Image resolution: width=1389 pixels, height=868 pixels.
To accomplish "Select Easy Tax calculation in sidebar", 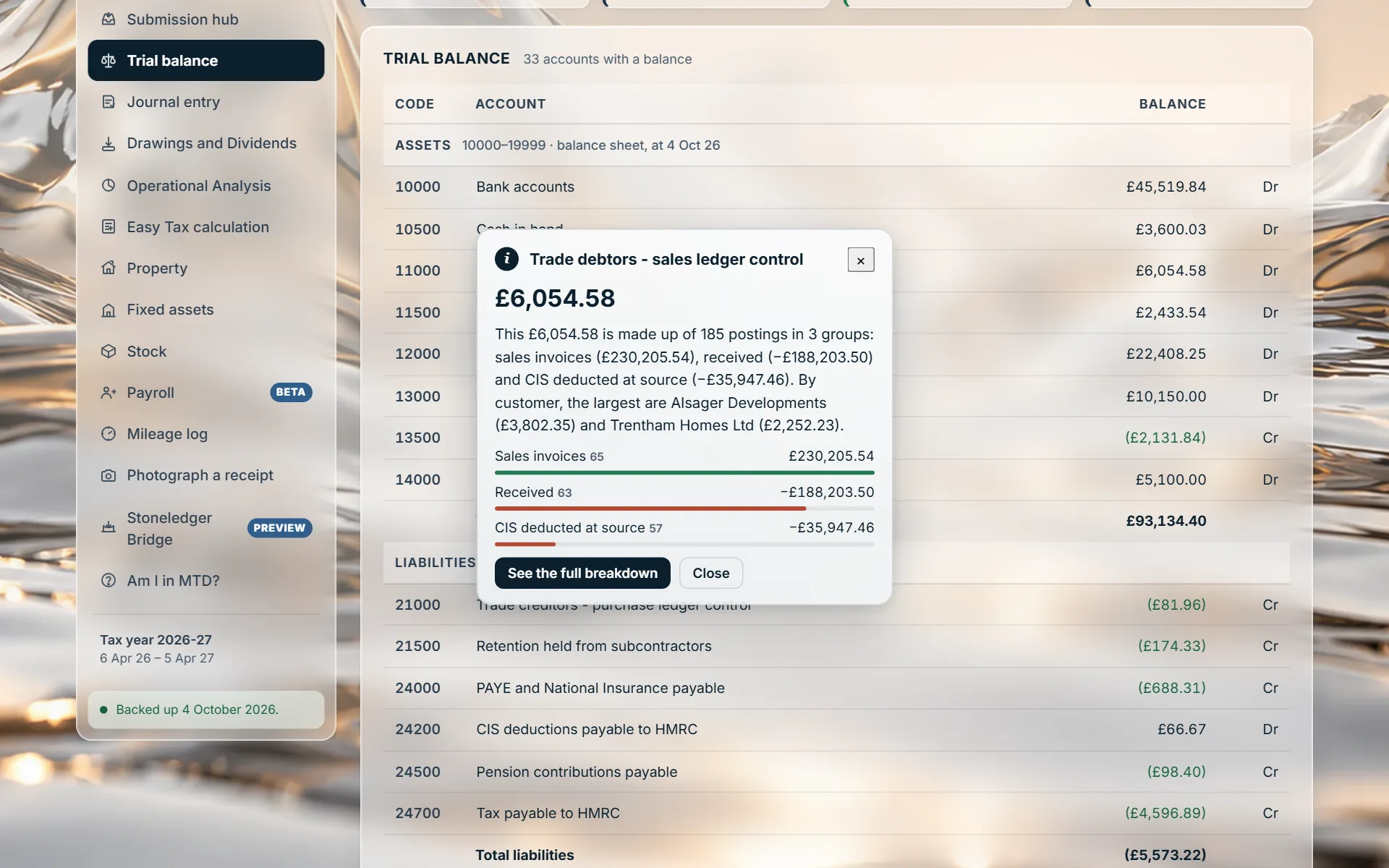I will tap(206, 227).
